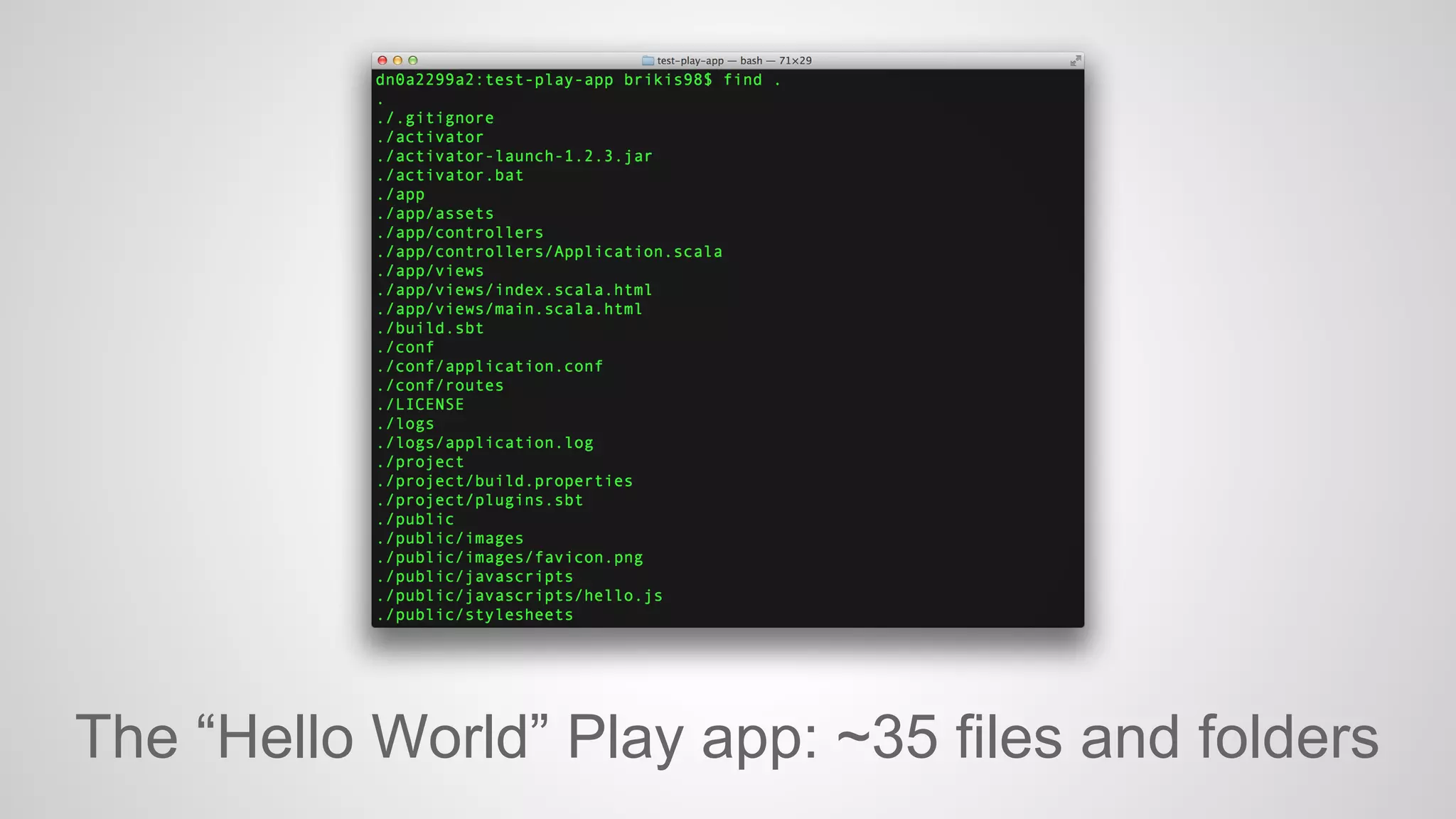Click the Application.scala path line

coord(550,252)
